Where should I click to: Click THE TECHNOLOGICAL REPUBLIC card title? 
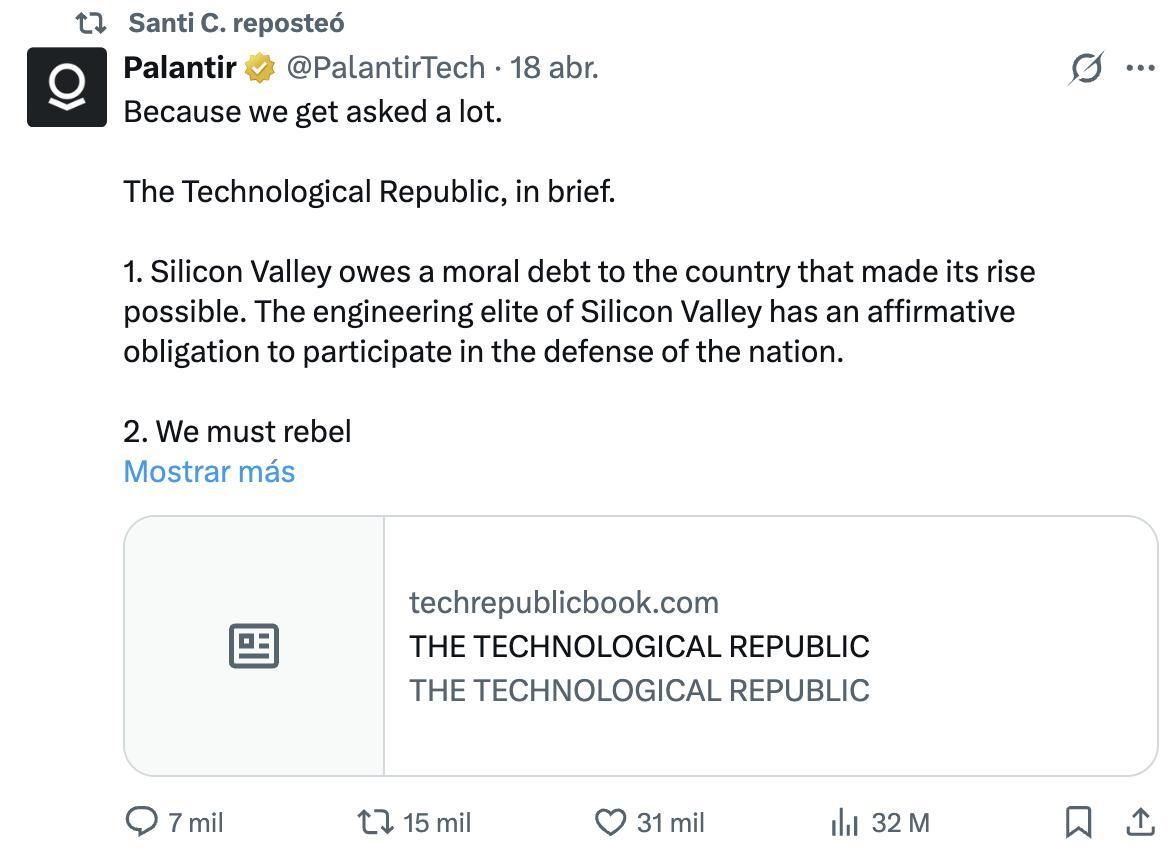[639, 646]
